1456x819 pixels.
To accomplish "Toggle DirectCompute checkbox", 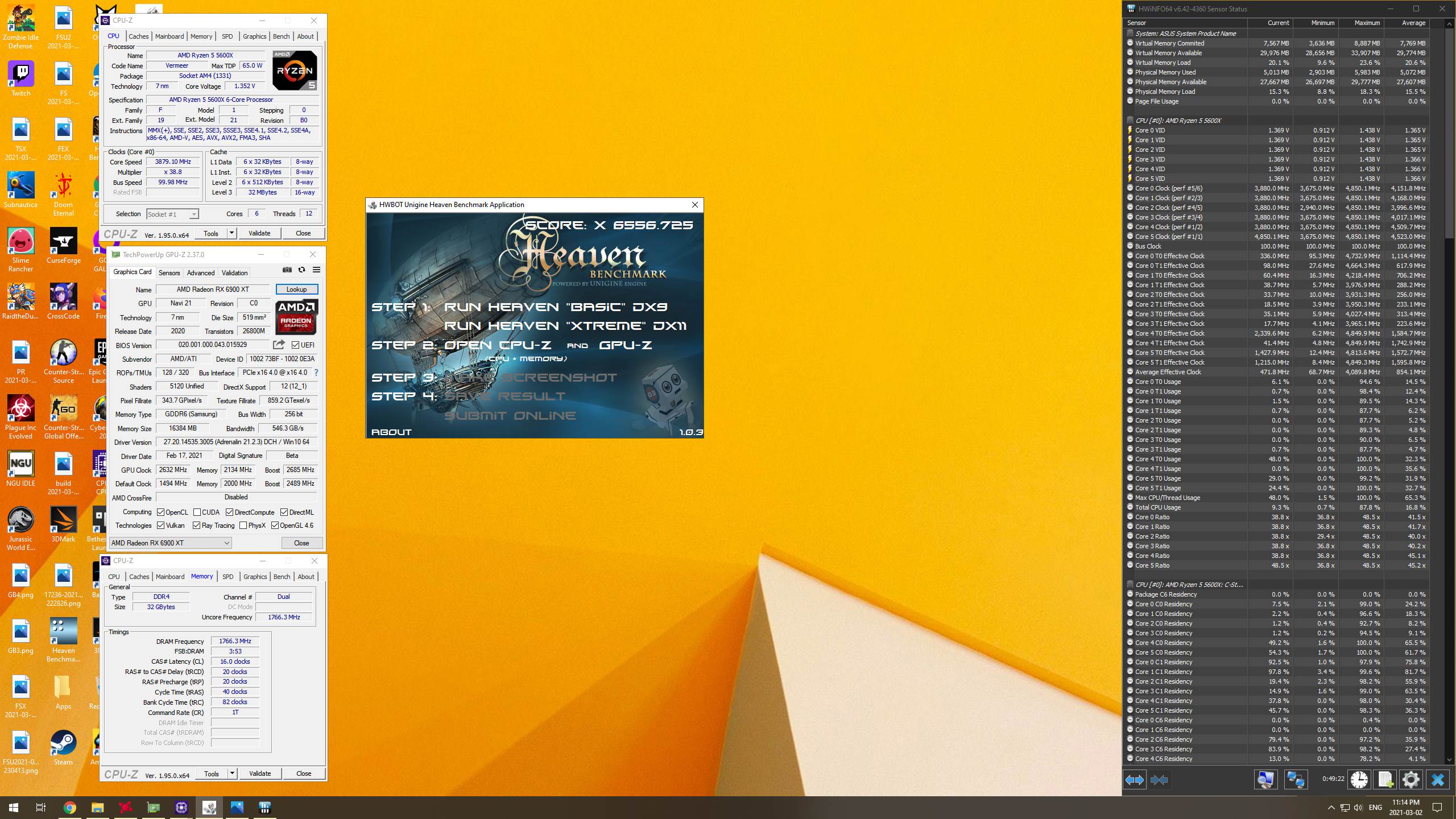I will (229, 512).
